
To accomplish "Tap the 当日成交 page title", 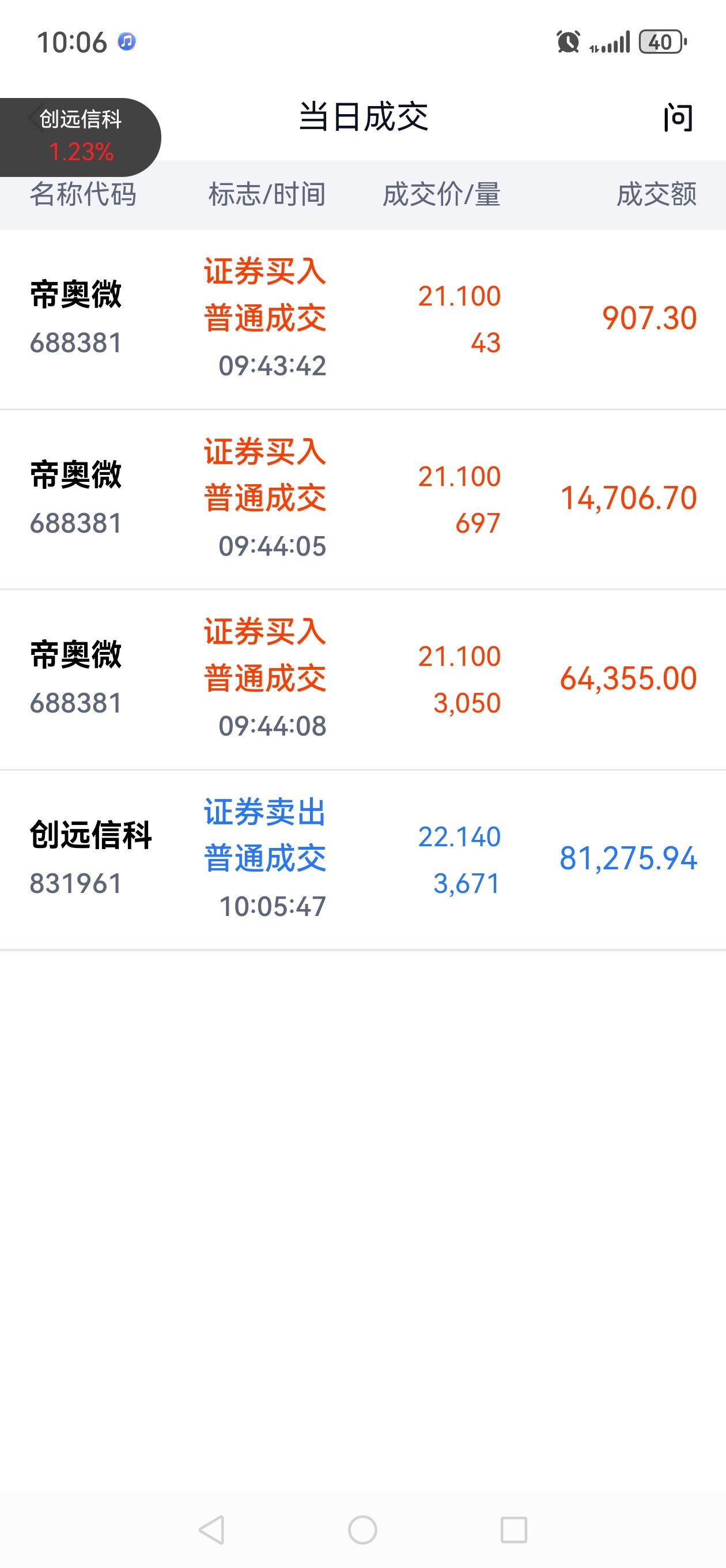I will [364, 117].
